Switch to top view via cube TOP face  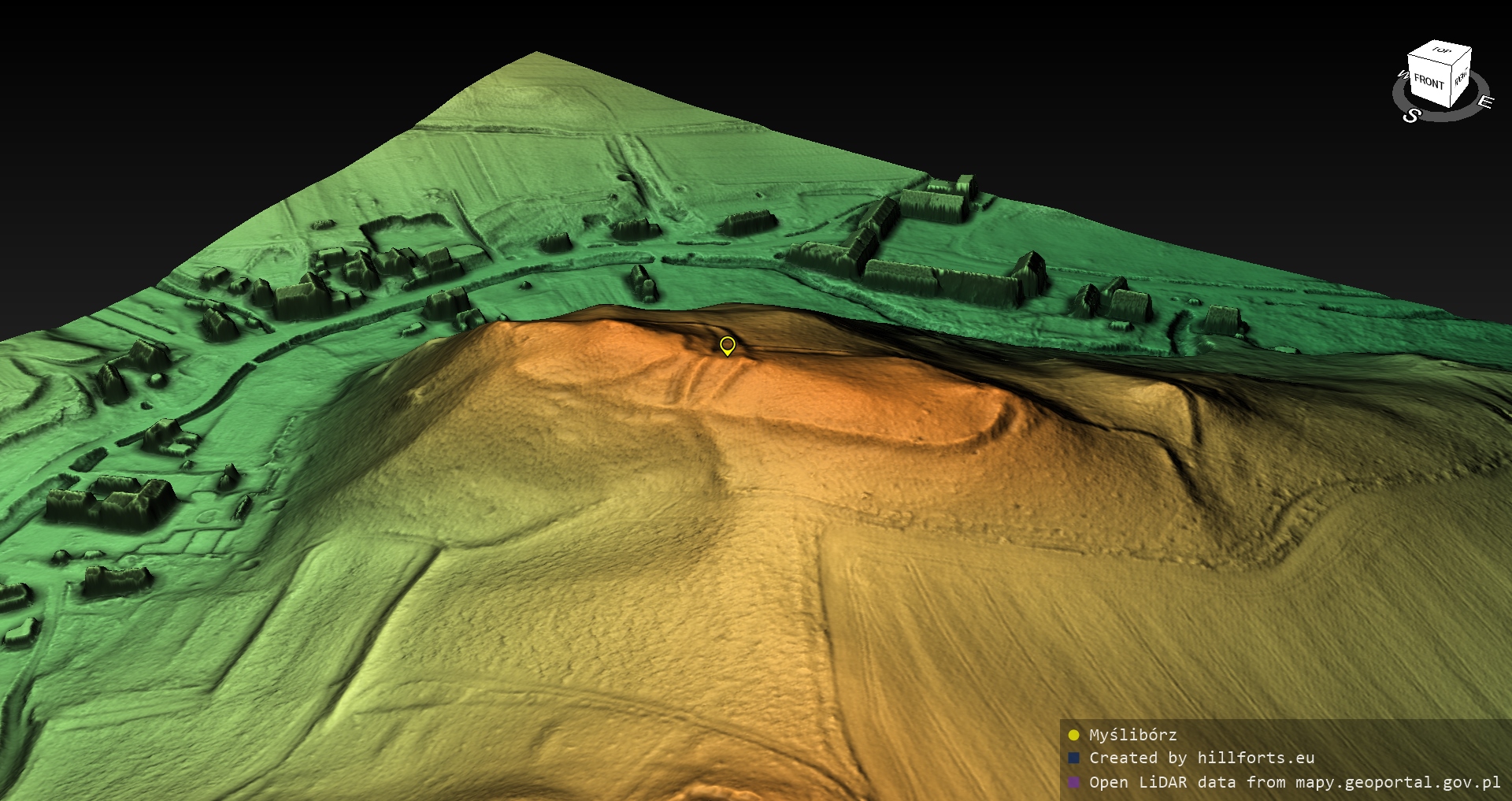point(1441,51)
